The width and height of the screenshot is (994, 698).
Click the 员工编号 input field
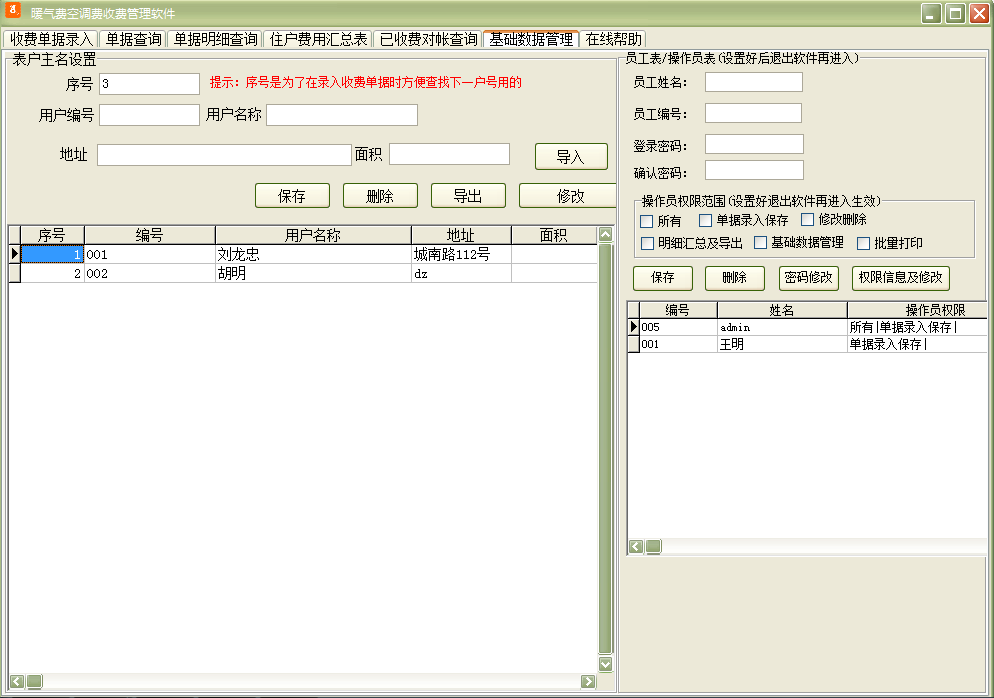[x=754, y=113]
